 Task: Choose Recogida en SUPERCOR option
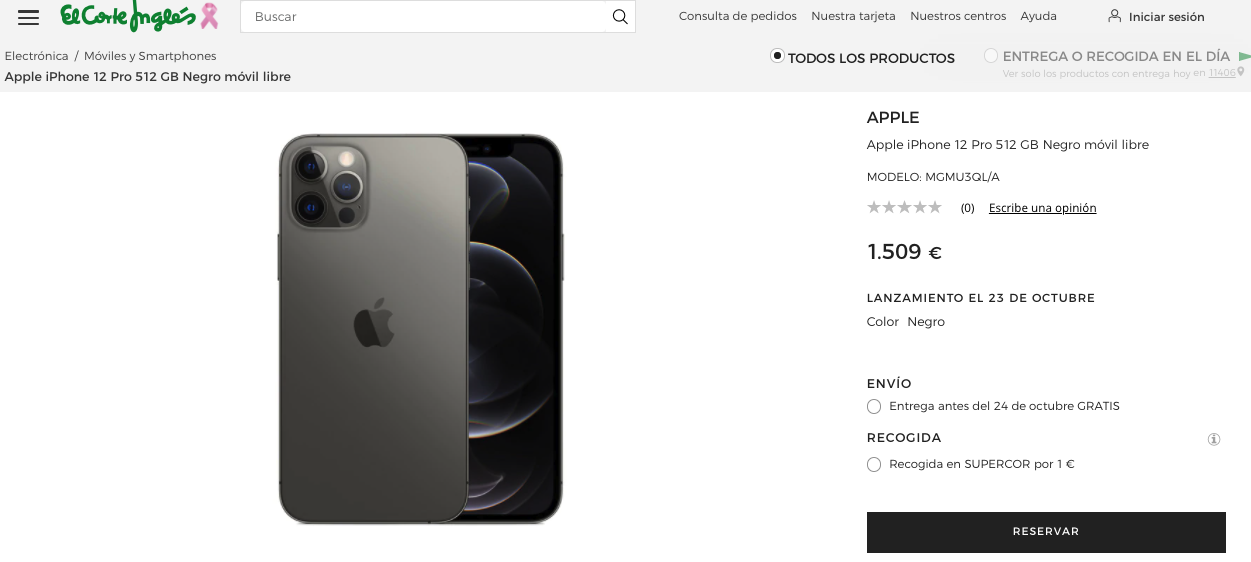pyautogui.click(x=874, y=464)
